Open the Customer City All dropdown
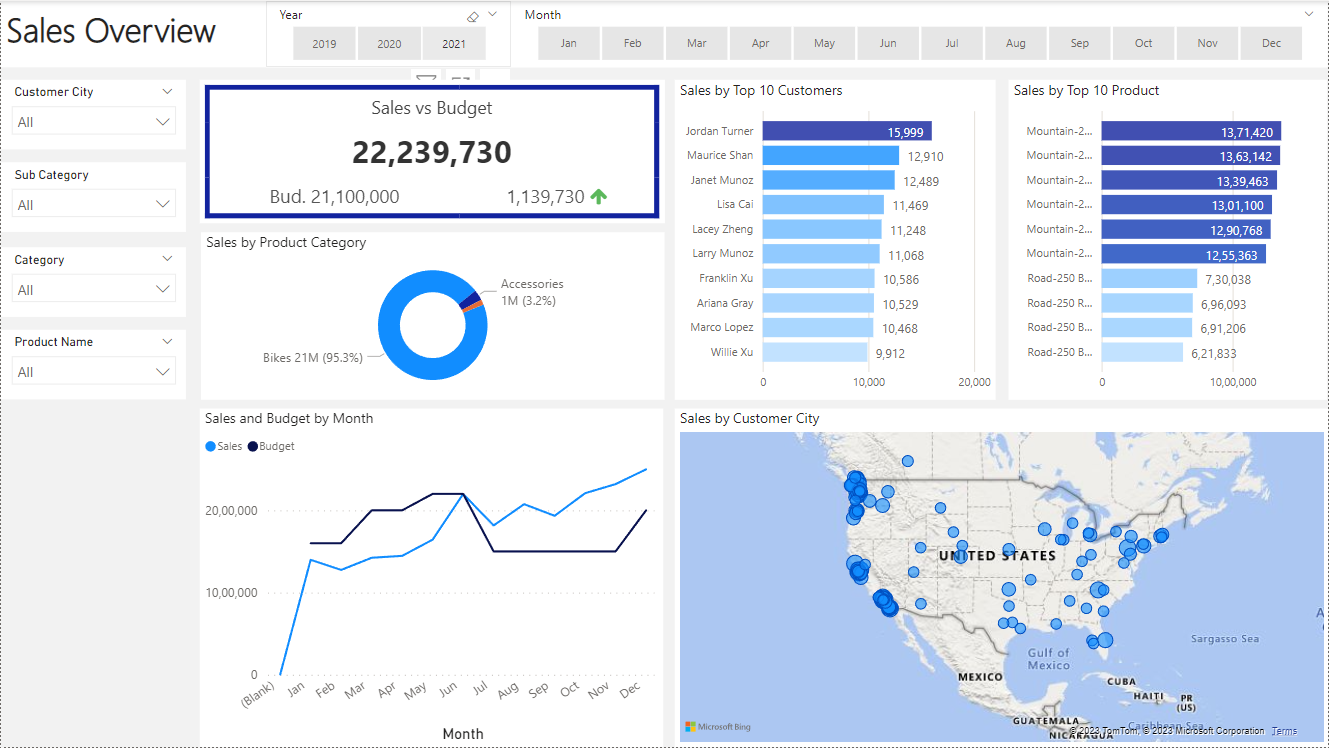Image resolution: width=1329 pixels, height=748 pixels. (94, 122)
